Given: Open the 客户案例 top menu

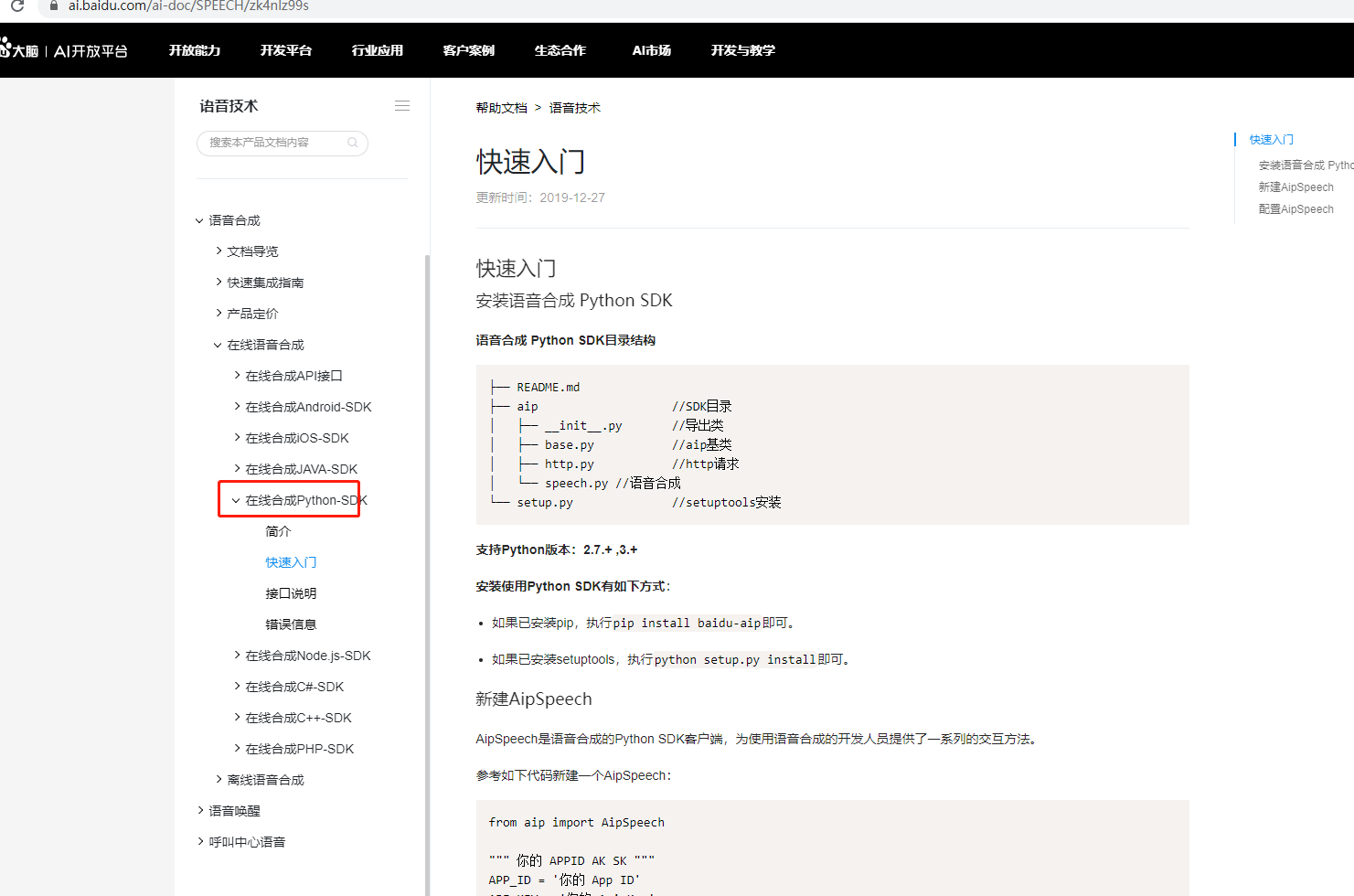Looking at the screenshot, I should click(x=469, y=50).
